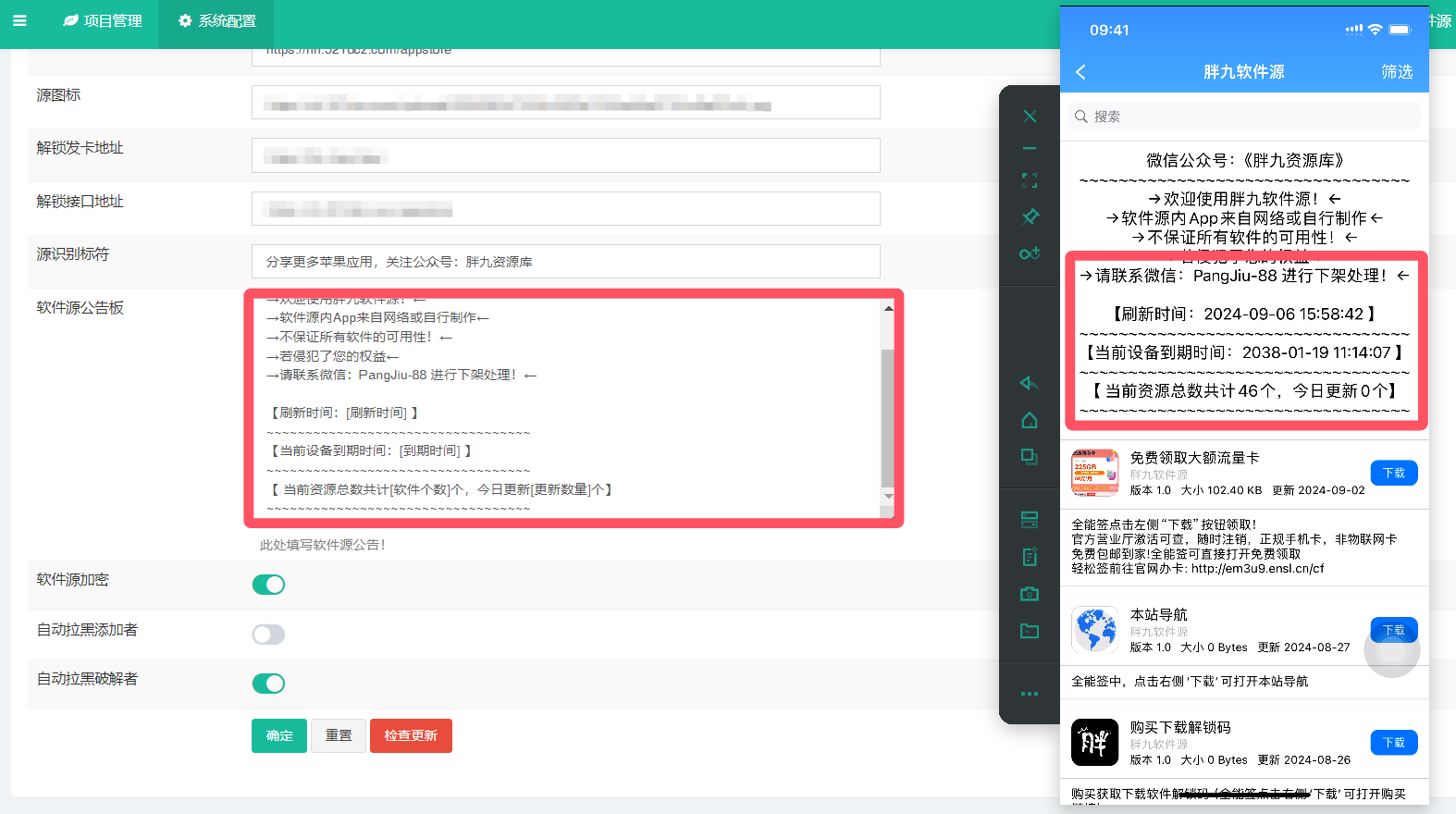This screenshot has height=814, width=1456.
Task: Click the 解锁发卡地址 input field
Action: 565,155
